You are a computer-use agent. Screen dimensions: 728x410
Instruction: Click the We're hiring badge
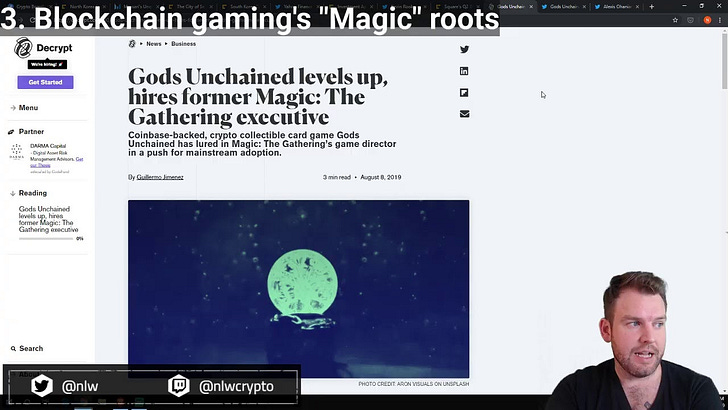tap(47, 65)
